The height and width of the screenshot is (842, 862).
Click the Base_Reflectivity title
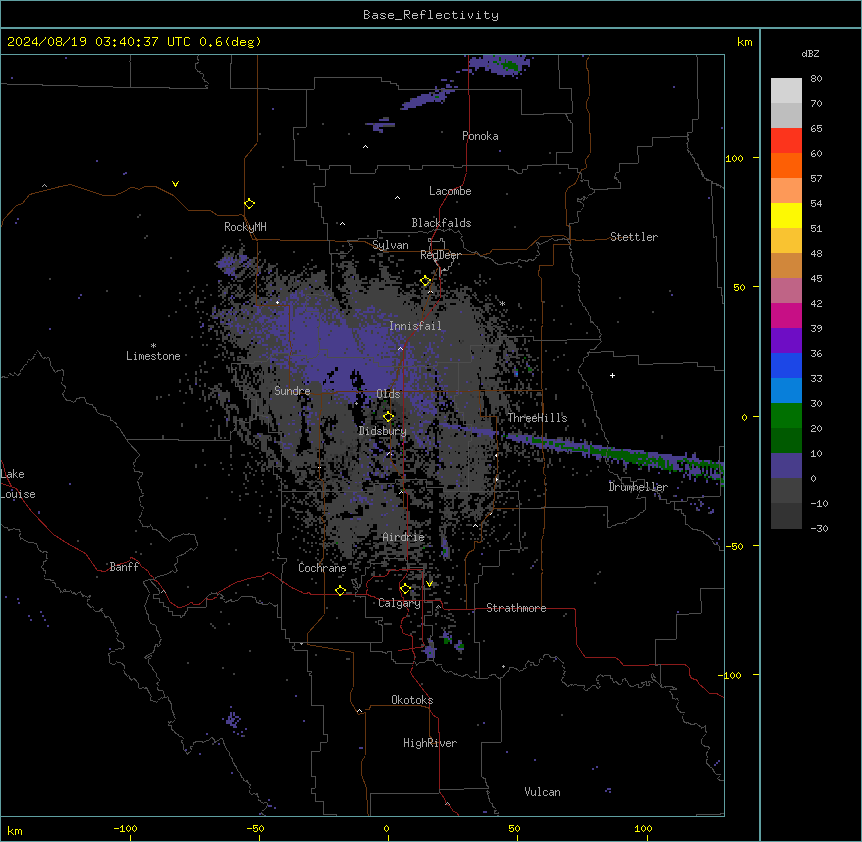[x=431, y=15]
